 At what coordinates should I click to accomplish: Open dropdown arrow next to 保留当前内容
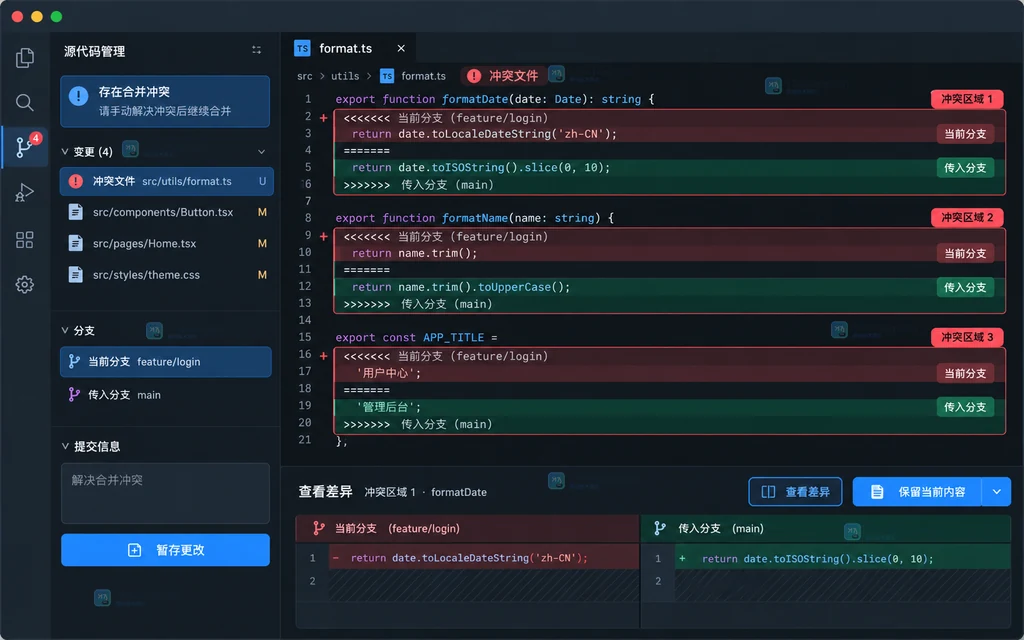click(997, 492)
